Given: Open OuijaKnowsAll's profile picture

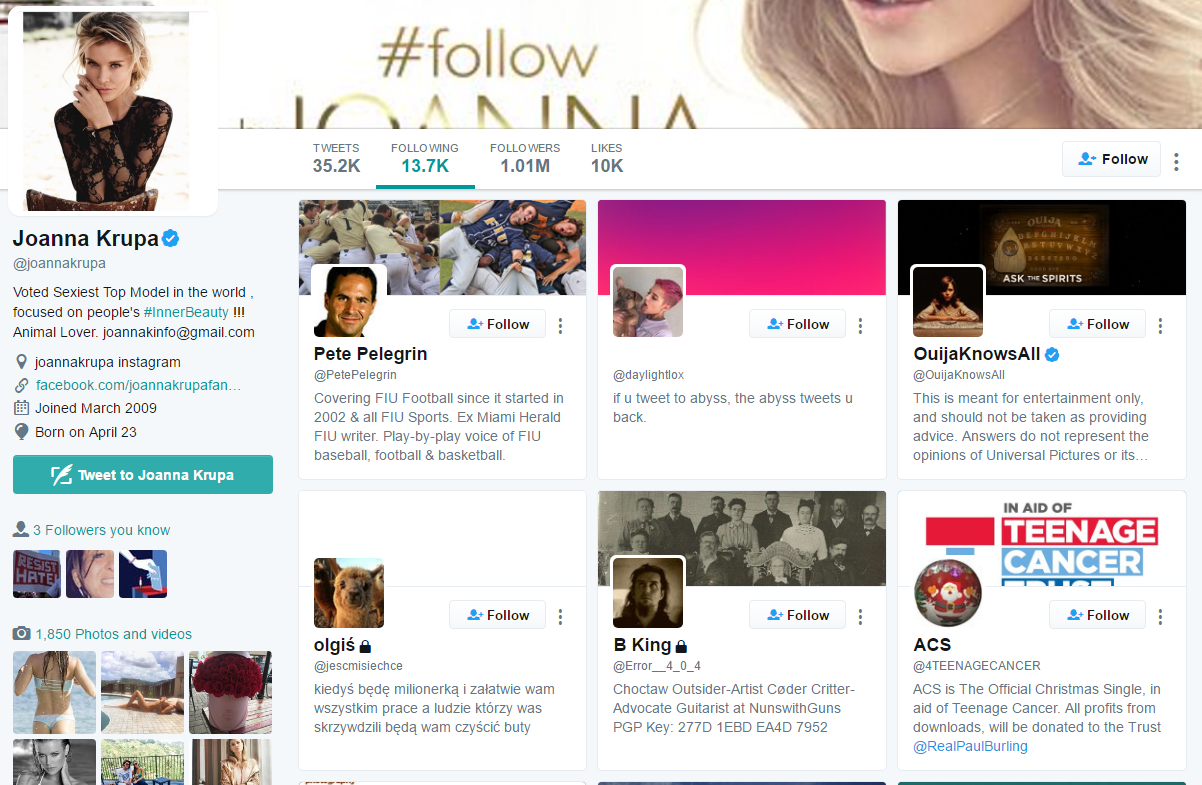Looking at the screenshot, I should pyautogui.click(x=948, y=301).
